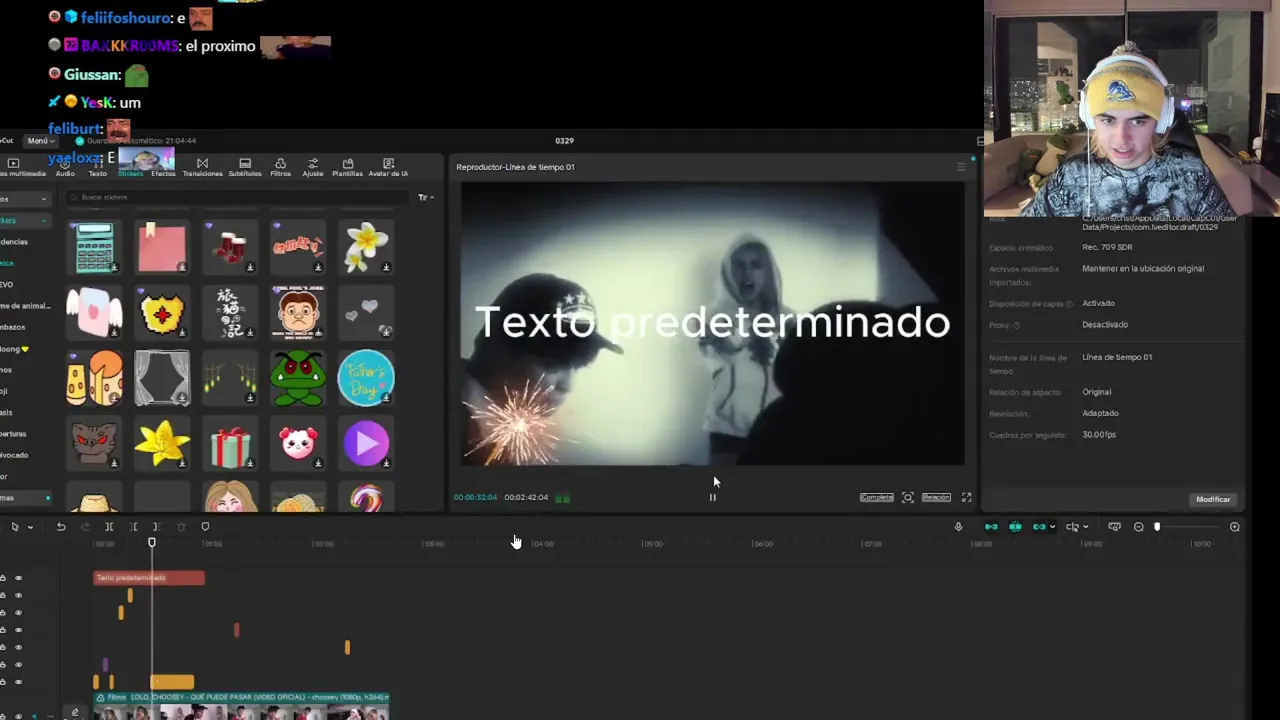Screen dimensions: 1280x720
Task: Open the Menú dropdown
Action: click(x=39, y=141)
